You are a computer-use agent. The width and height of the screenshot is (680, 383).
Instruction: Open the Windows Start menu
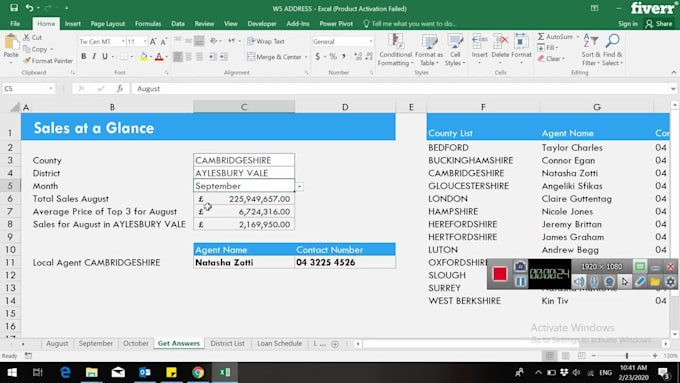tap(12, 372)
